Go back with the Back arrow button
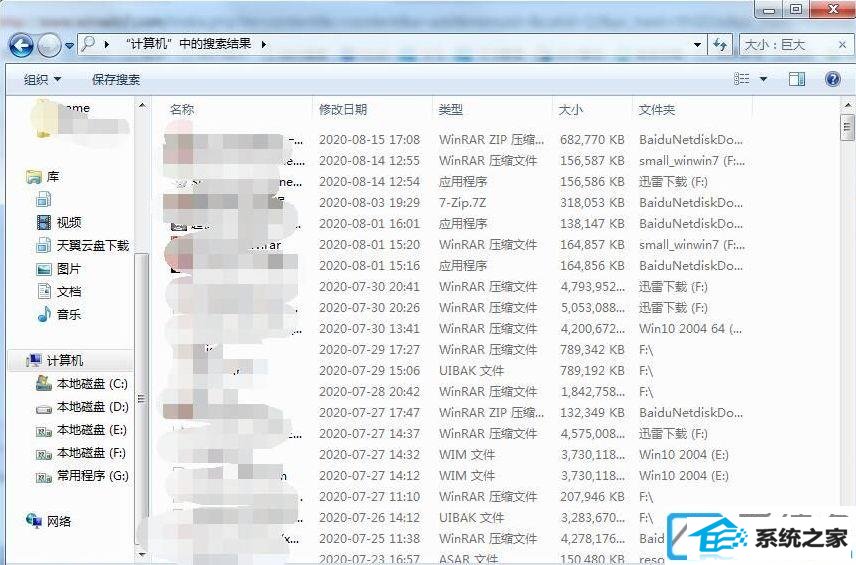 tap(21, 45)
